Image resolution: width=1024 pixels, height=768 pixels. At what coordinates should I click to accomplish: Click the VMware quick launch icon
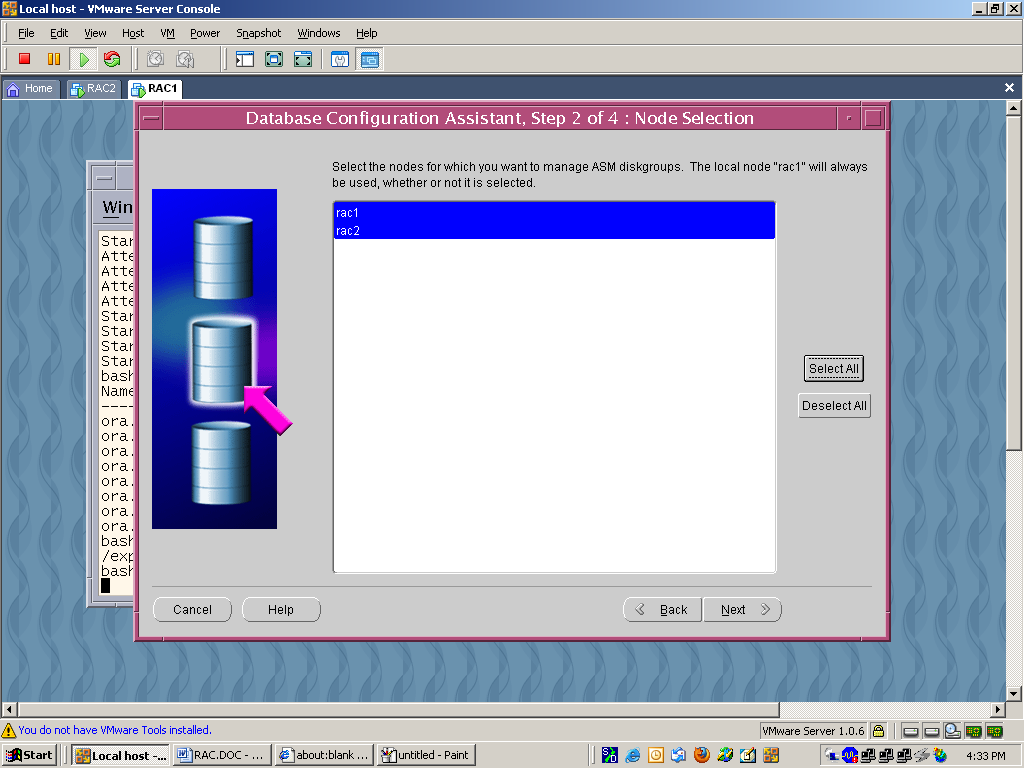pos(771,756)
